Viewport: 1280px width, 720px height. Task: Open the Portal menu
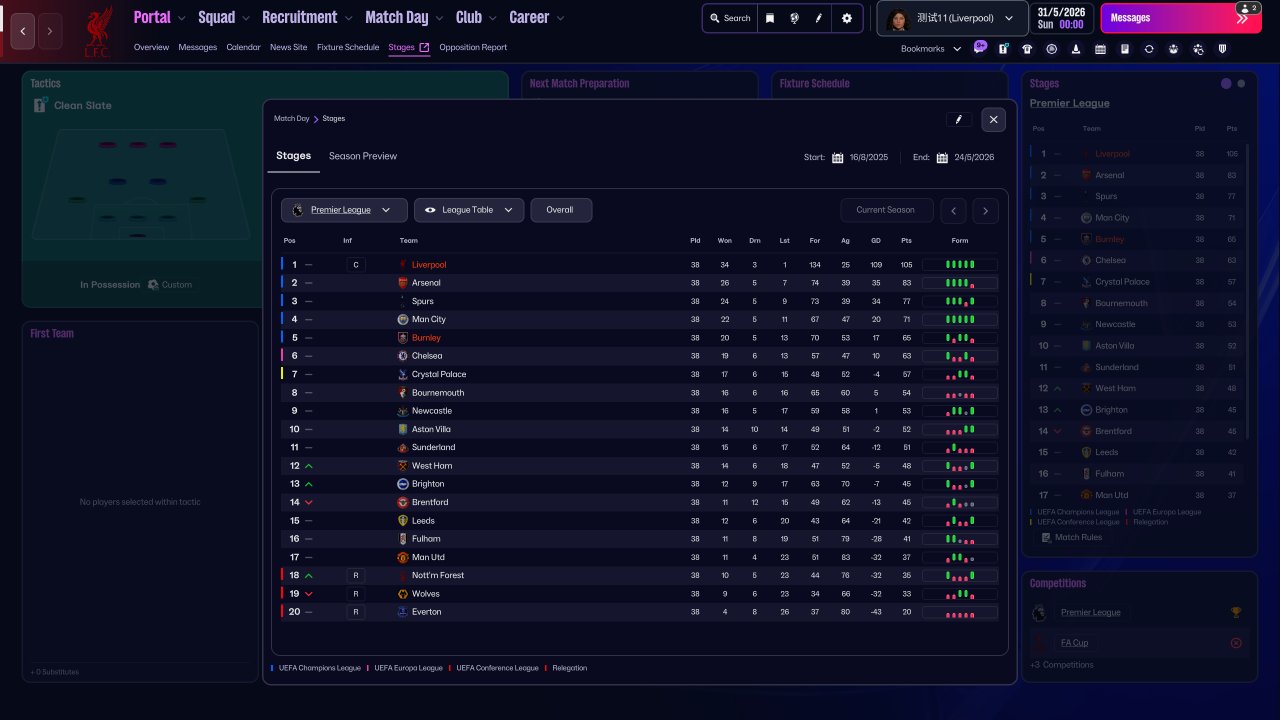point(160,17)
